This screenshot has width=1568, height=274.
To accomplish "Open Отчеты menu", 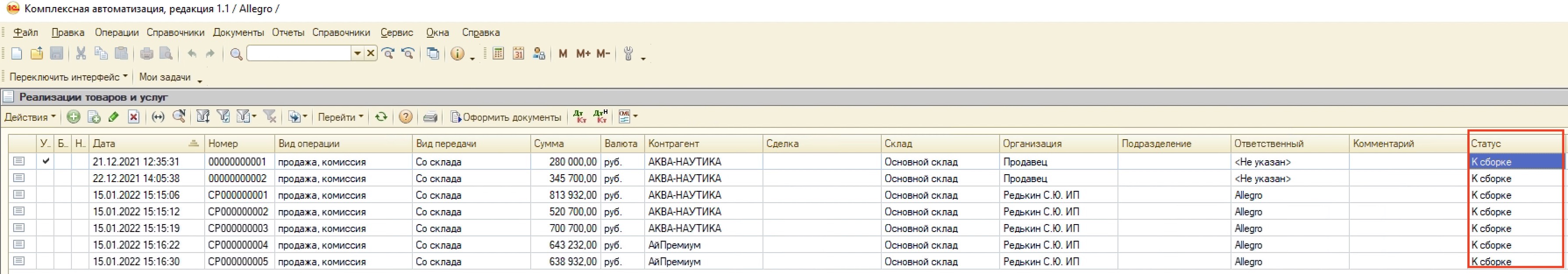I will pos(288,33).
